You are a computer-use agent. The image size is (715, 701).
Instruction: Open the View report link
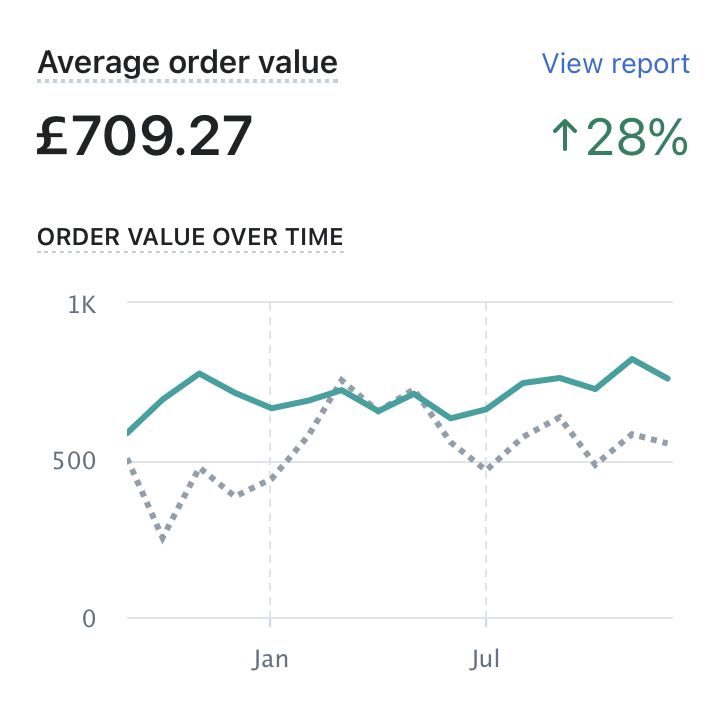point(615,64)
